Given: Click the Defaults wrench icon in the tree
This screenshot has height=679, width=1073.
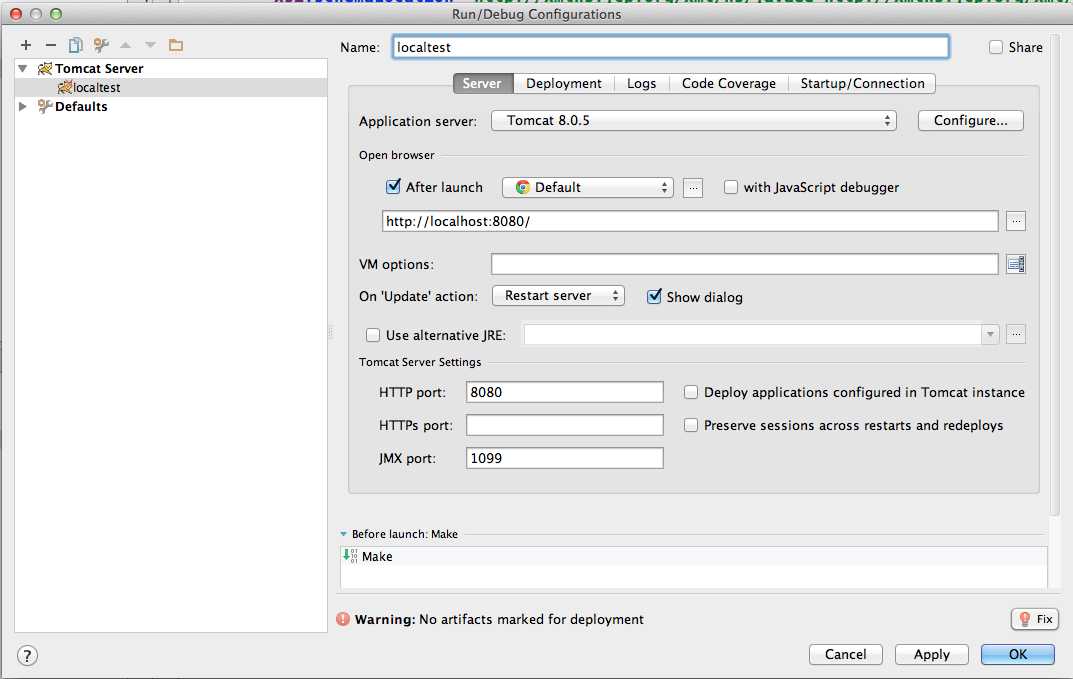Looking at the screenshot, I should (x=45, y=106).
